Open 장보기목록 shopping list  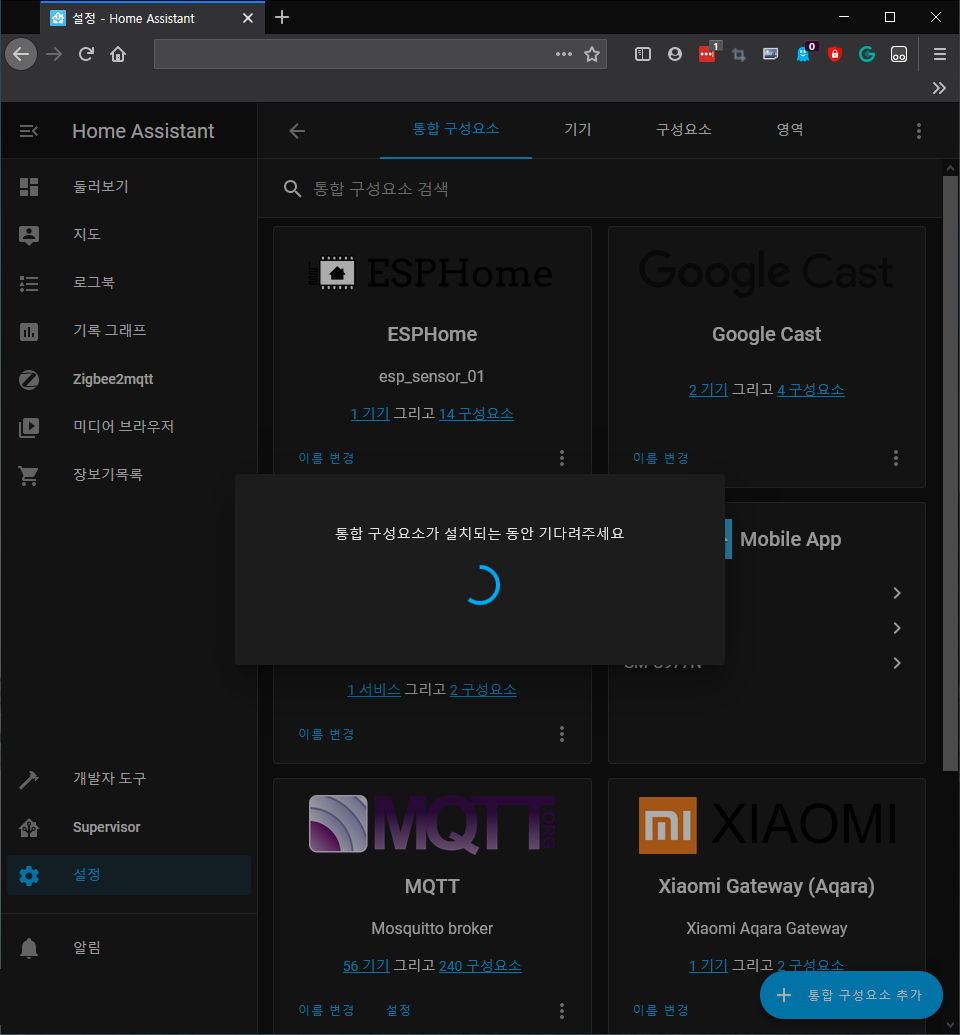tap(129, 475)
